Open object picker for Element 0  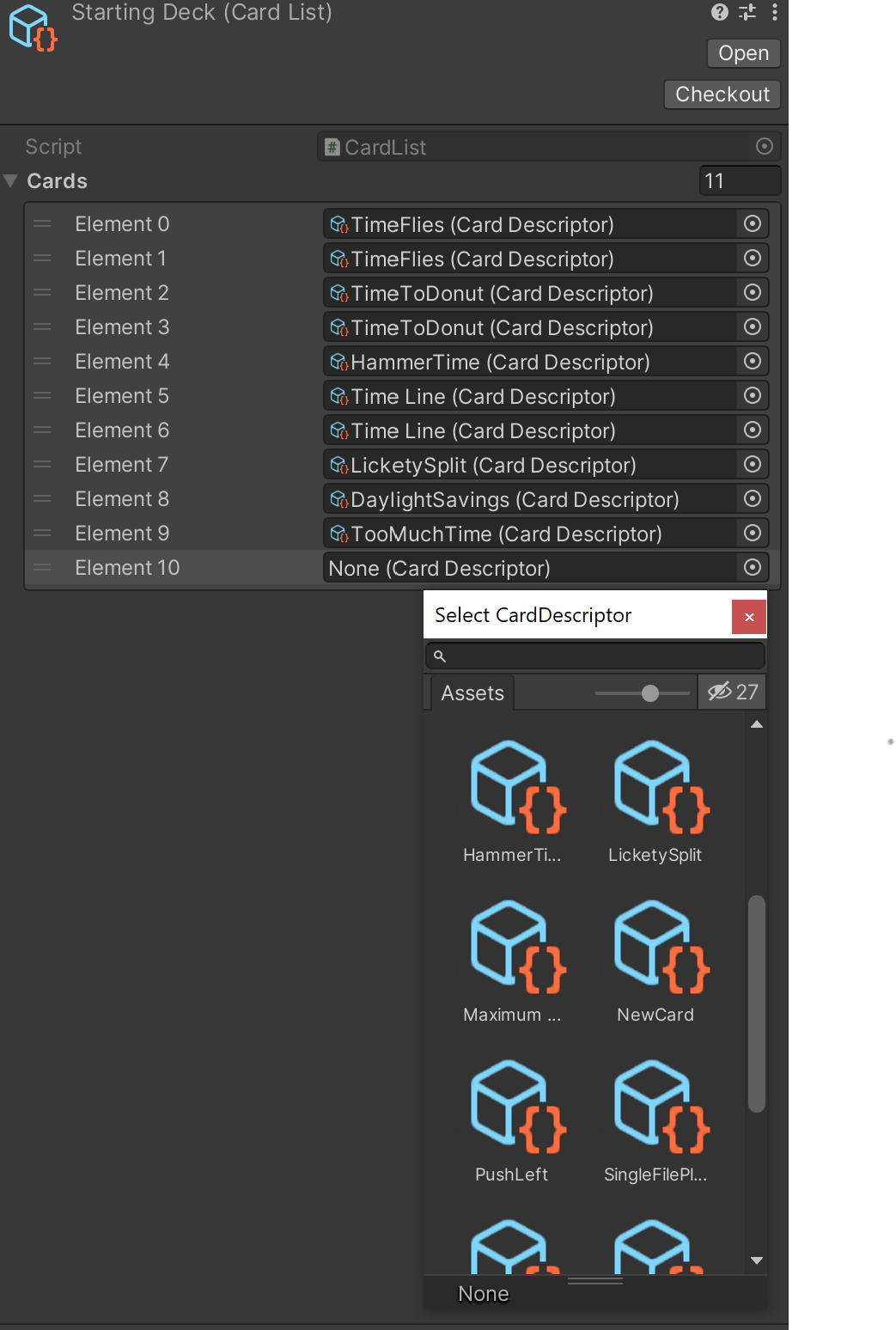pyautogui.click(x=753, y=224)
